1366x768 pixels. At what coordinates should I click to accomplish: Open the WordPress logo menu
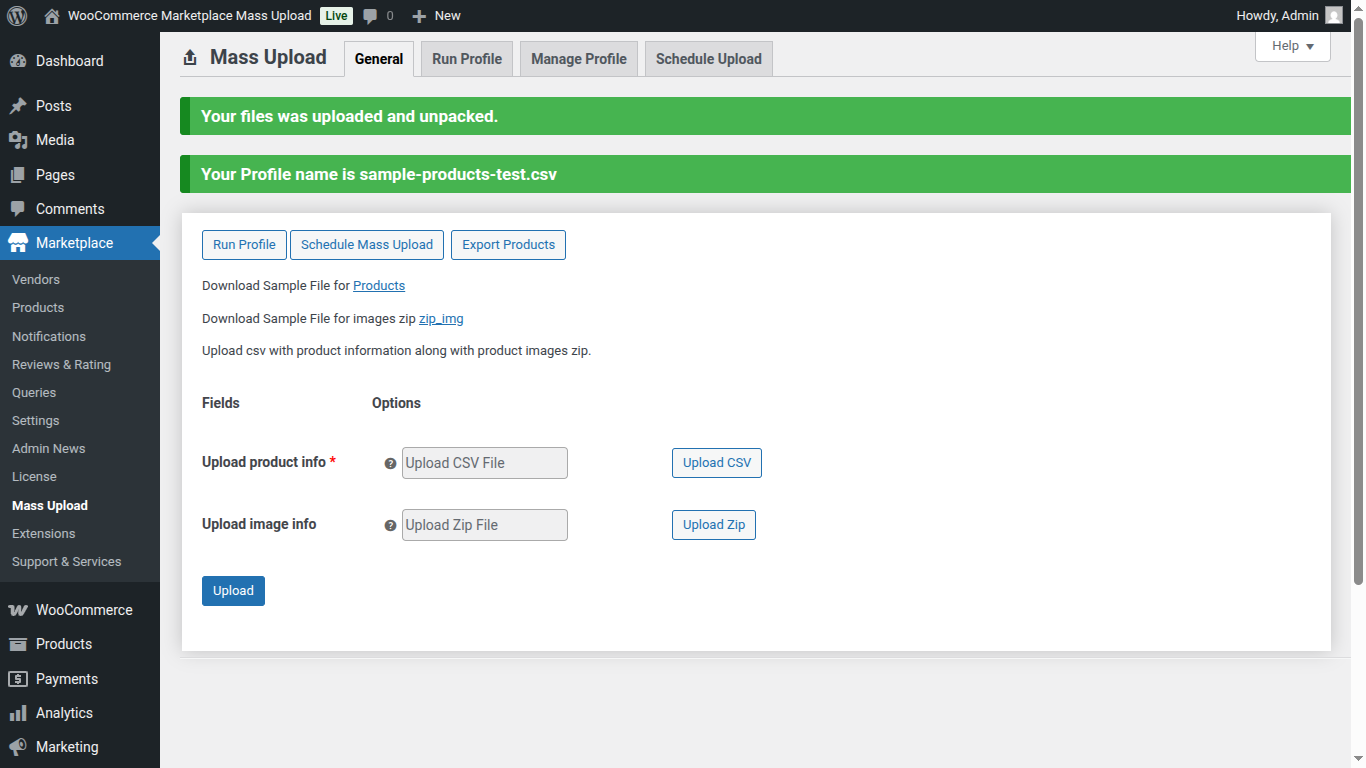point(16,15)
